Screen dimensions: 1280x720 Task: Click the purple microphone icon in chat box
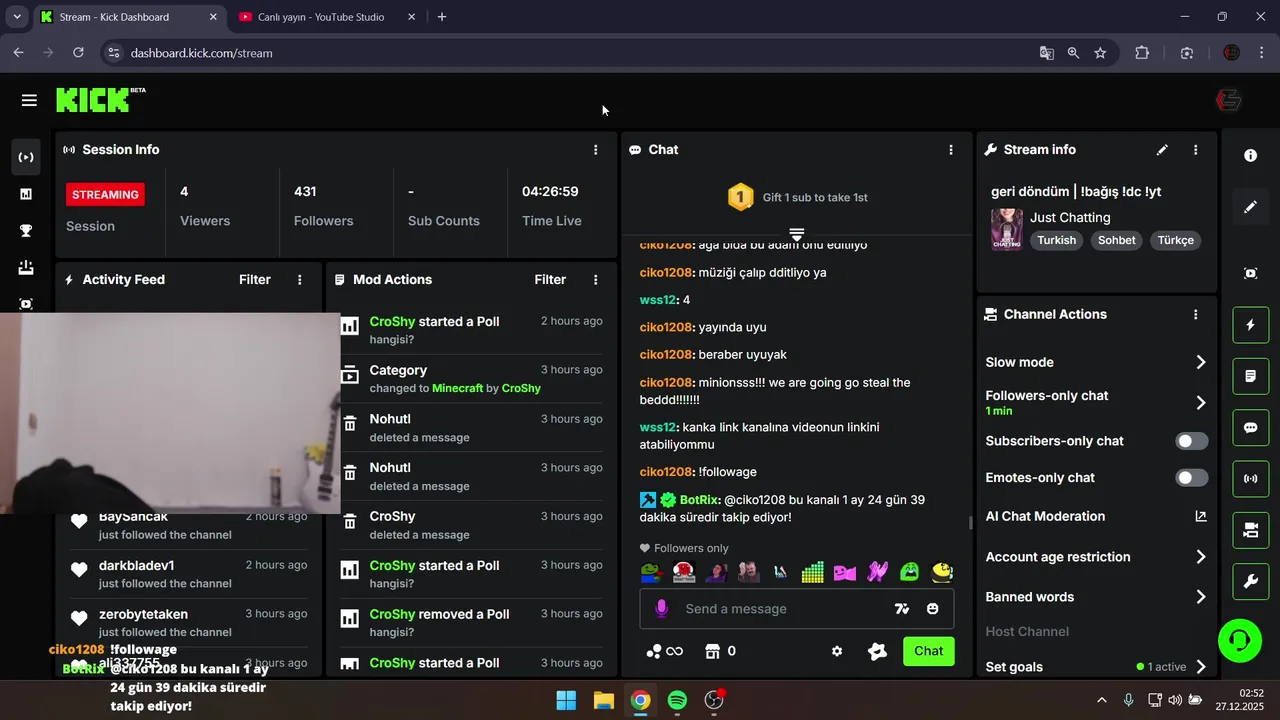pyautogui.click(x=661, y=609)
